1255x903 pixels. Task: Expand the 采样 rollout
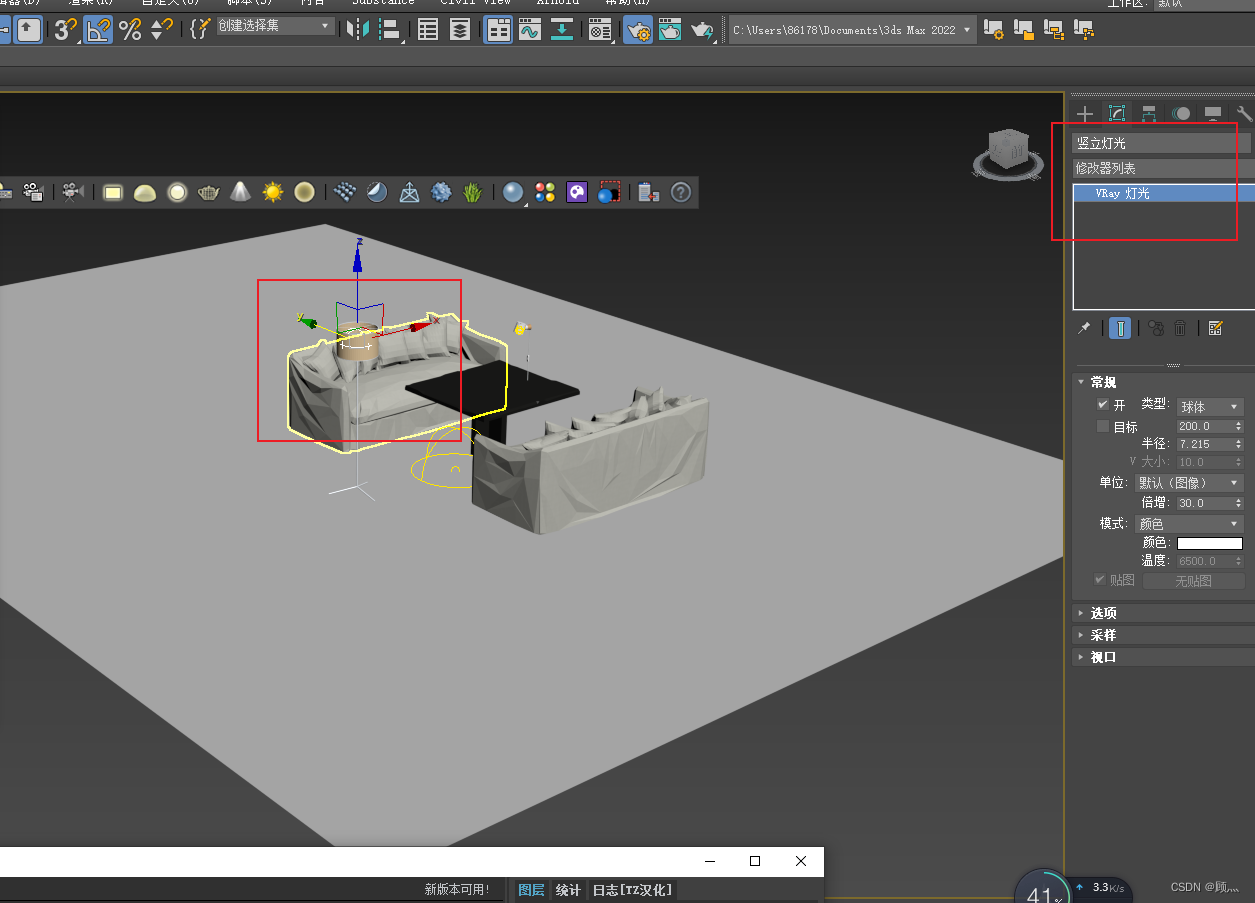(1162, 635)
